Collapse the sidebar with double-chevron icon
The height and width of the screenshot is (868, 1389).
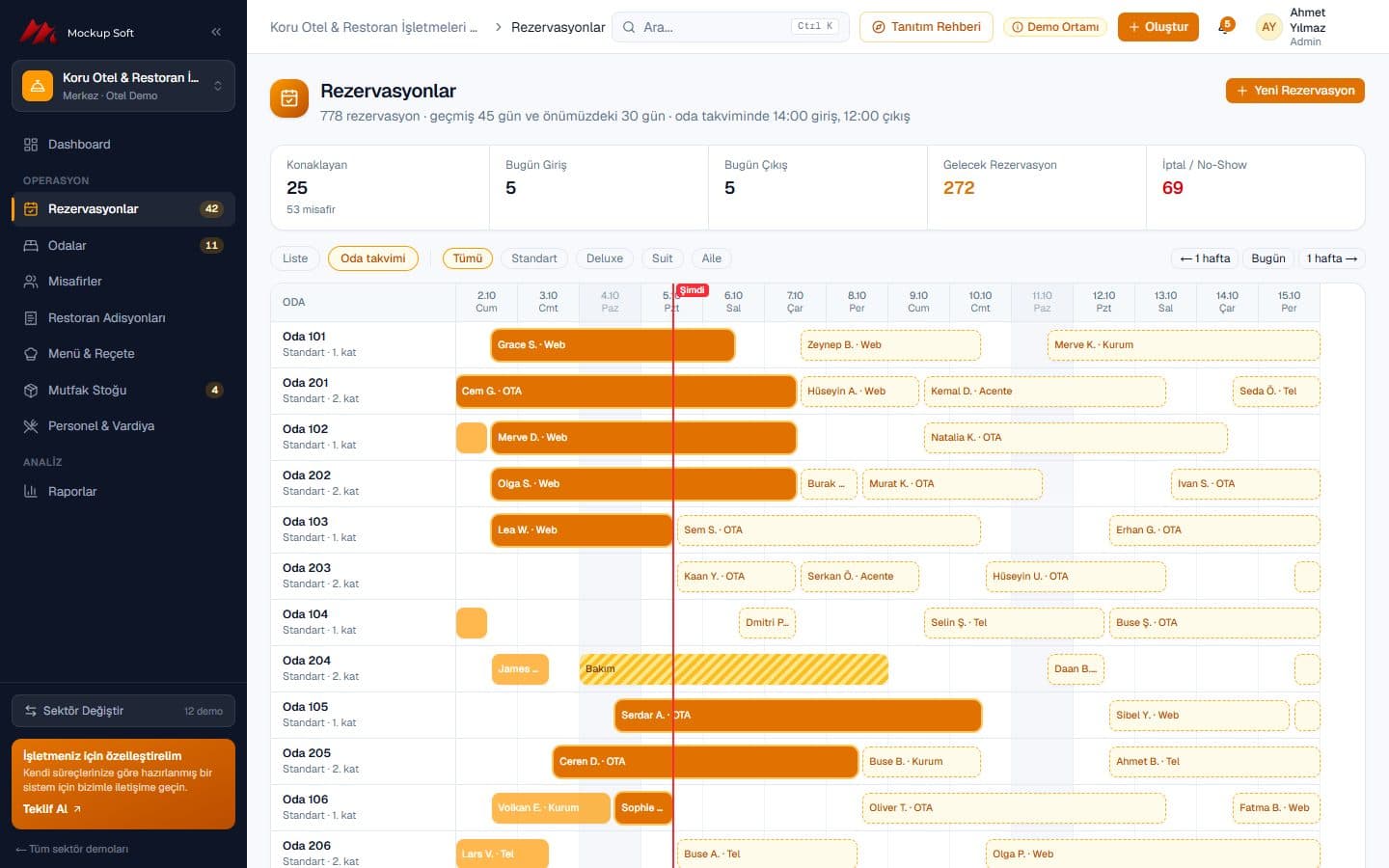(x=216, y=32)
